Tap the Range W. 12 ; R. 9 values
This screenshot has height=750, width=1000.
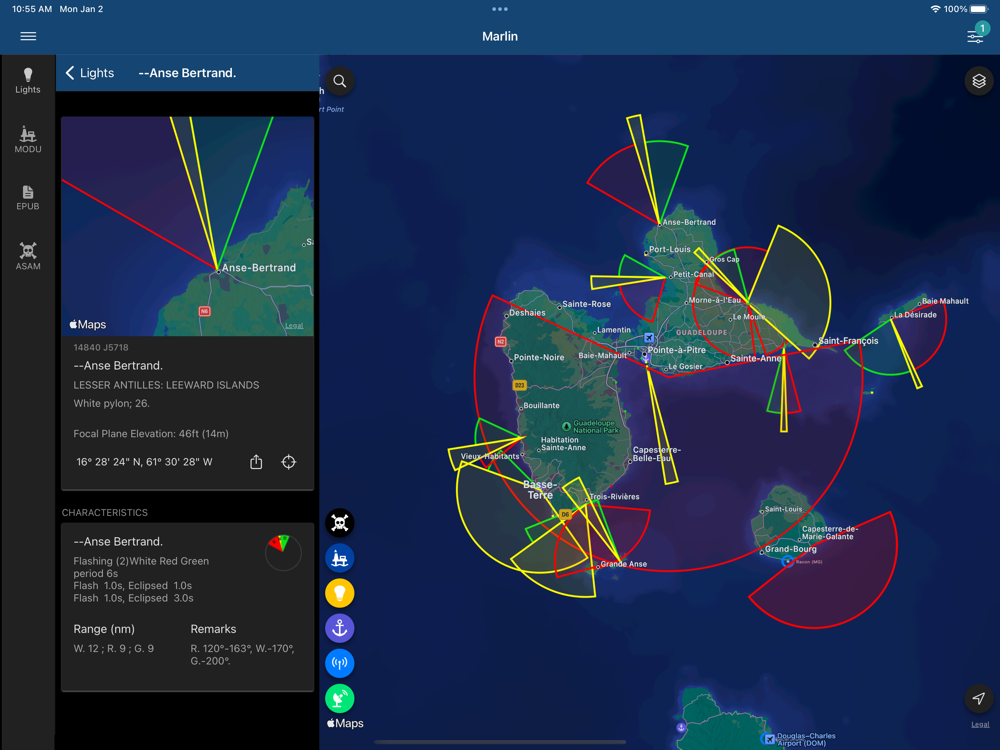pos(114,649)
